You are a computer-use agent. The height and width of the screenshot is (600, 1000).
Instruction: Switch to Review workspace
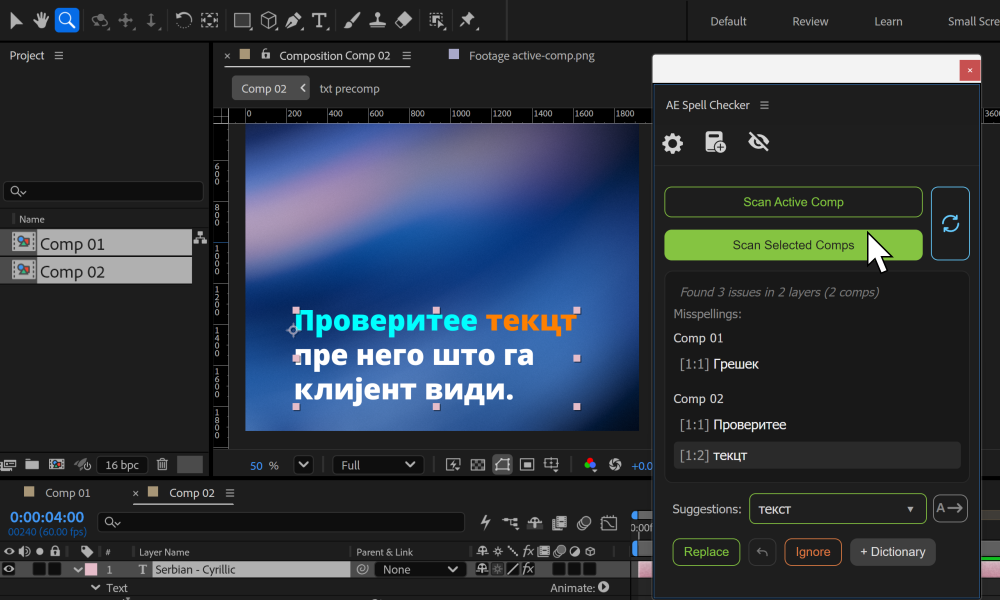(x=810, y=21)
